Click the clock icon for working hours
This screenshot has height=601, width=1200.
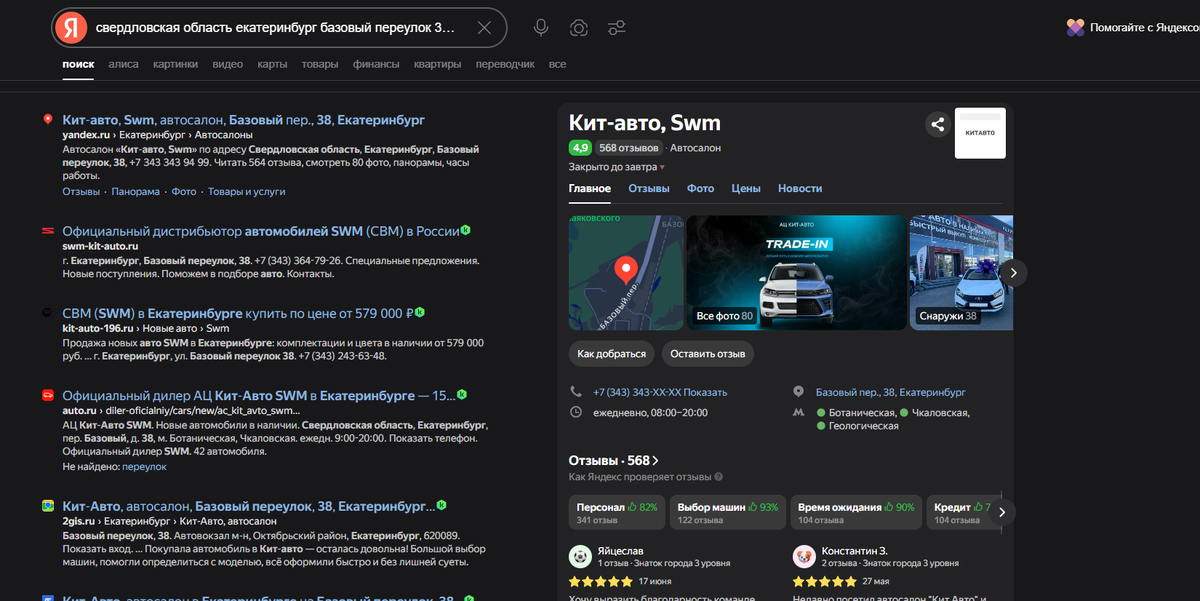point(576,412)
